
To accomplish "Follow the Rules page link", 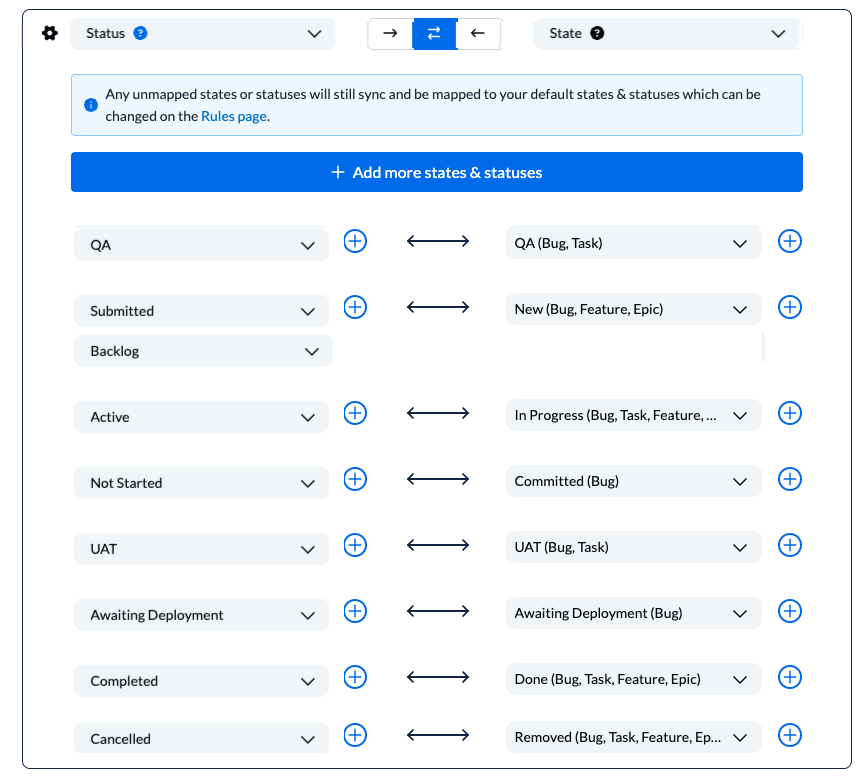I will 234,116.
